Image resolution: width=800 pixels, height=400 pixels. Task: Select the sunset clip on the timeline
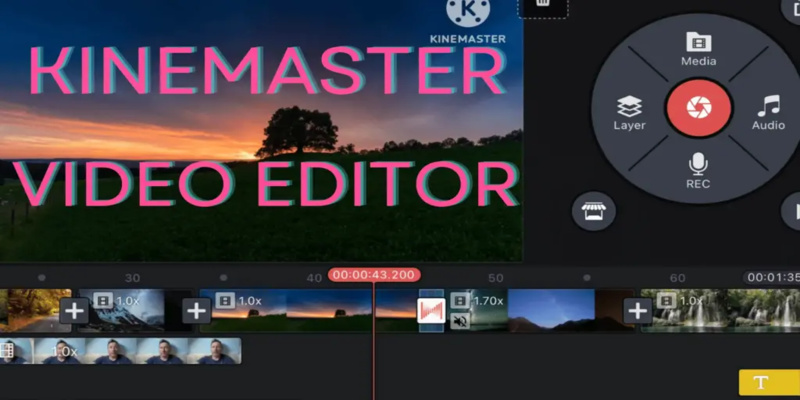tap(309, 311)
